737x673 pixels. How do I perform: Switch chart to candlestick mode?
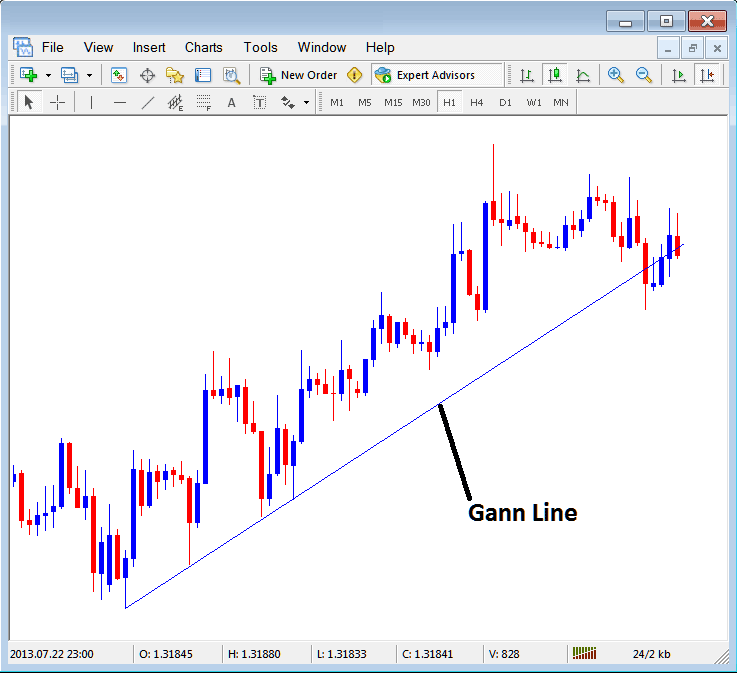tap(555, 75)
